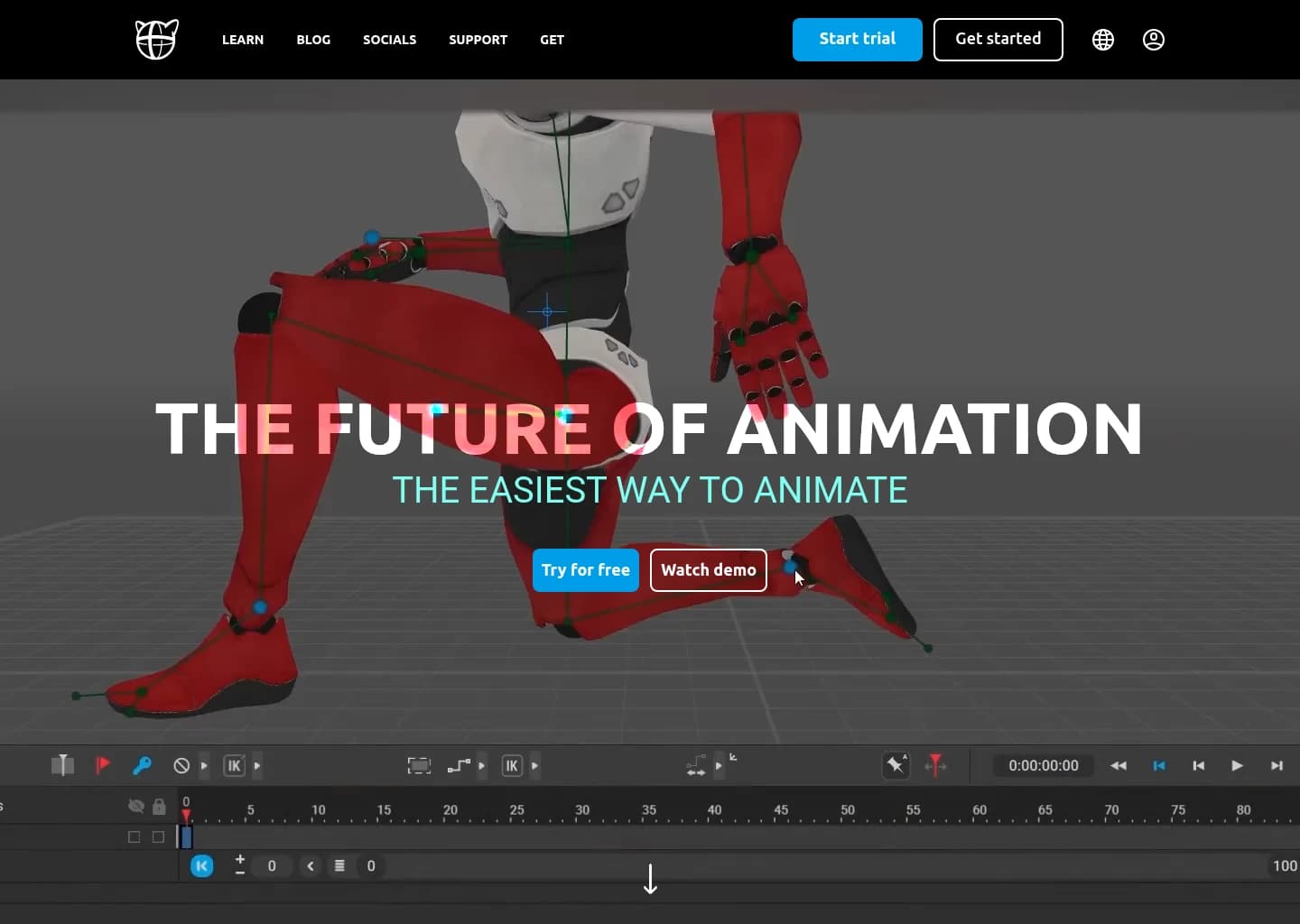1300x924 pixels.
Task: Expand the arrow beside the first IK button
Action: (x=257, y=765)
